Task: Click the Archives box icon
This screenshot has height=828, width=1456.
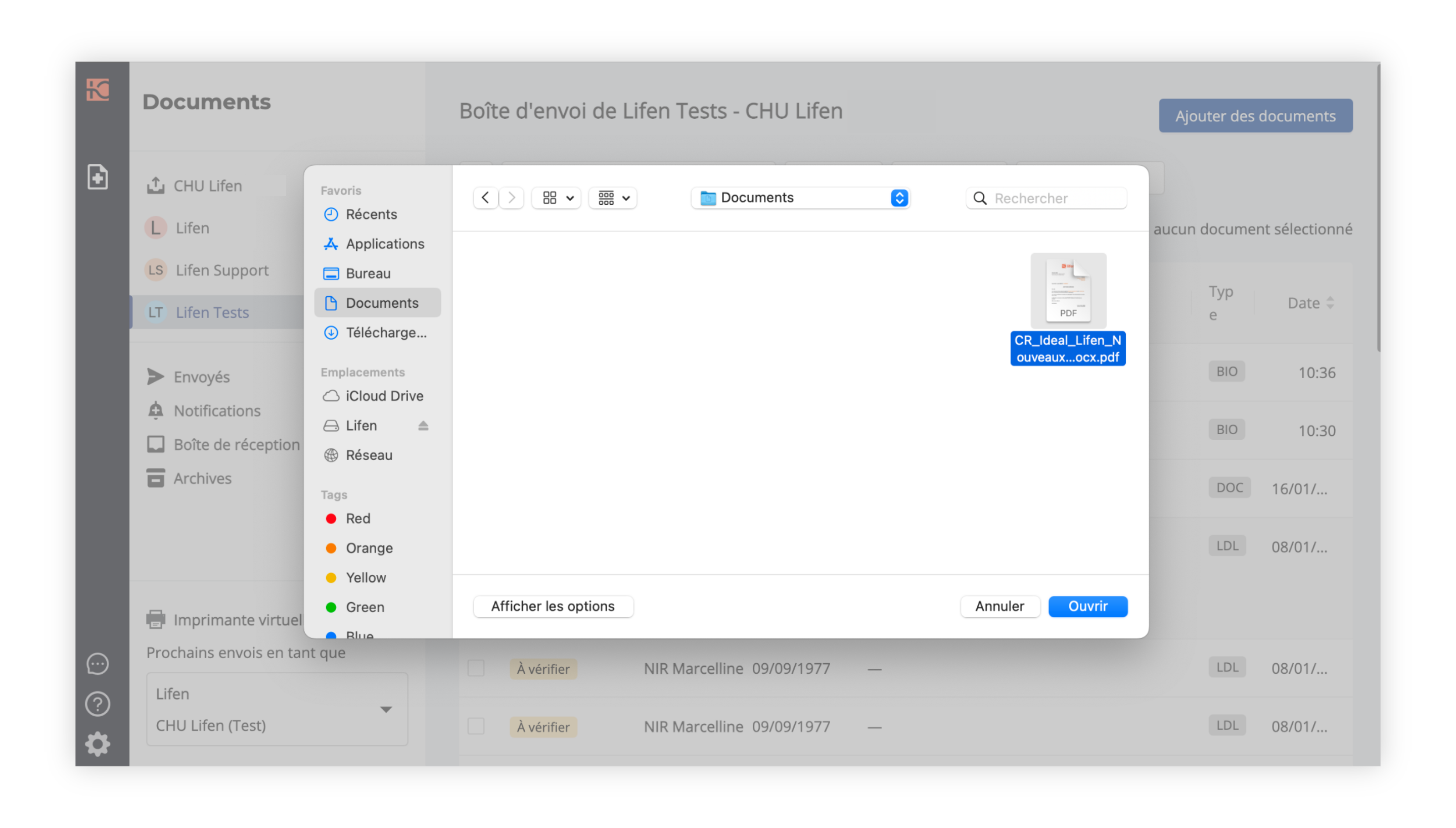Action: 155,478
